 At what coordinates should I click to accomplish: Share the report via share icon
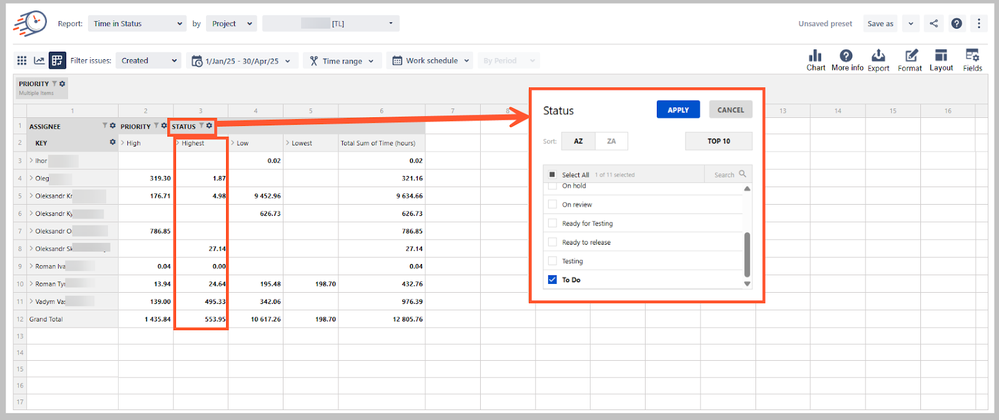(x=934, y=24)
